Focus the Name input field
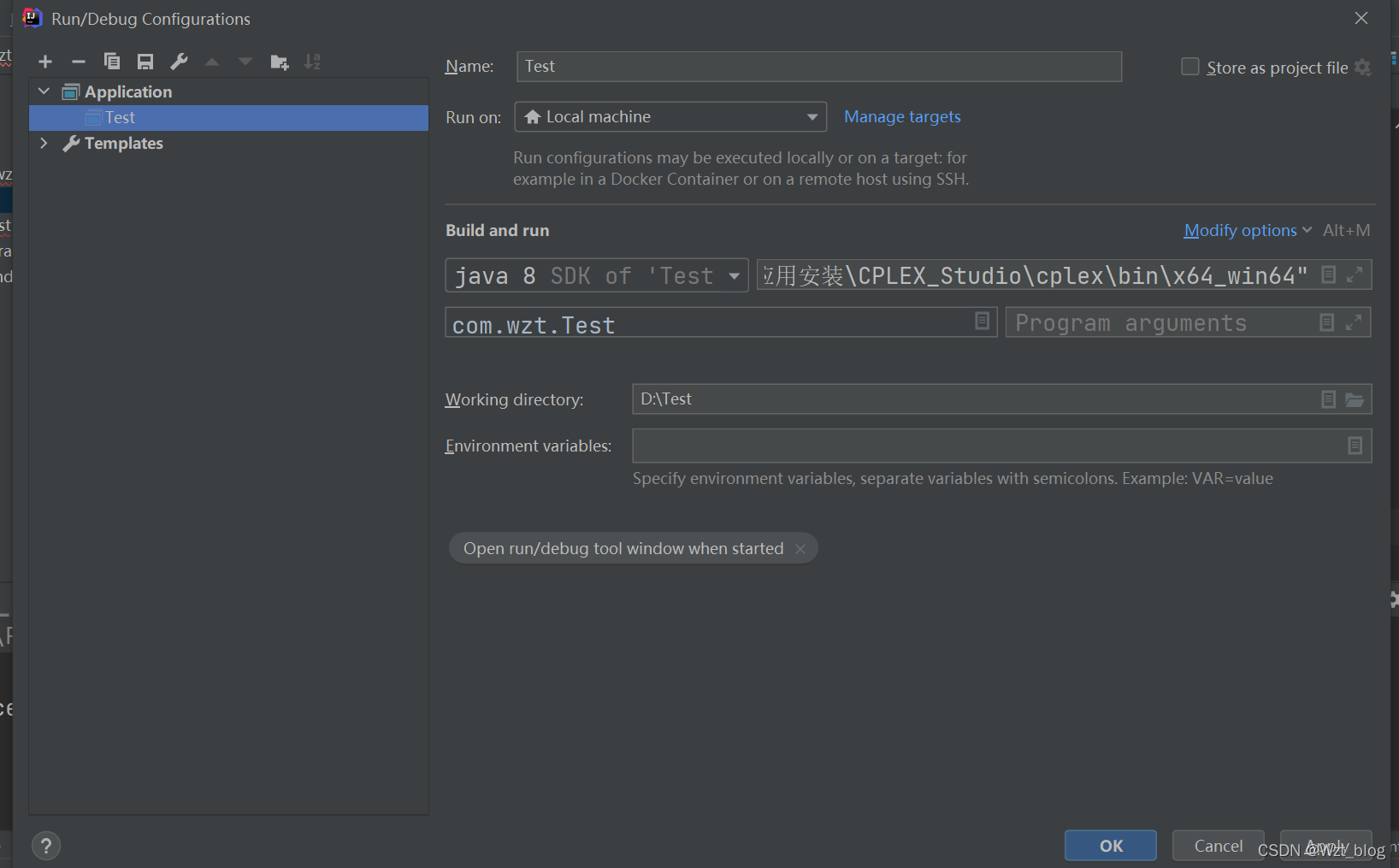This screenshot has height=868, width=1399. [819, 67]
